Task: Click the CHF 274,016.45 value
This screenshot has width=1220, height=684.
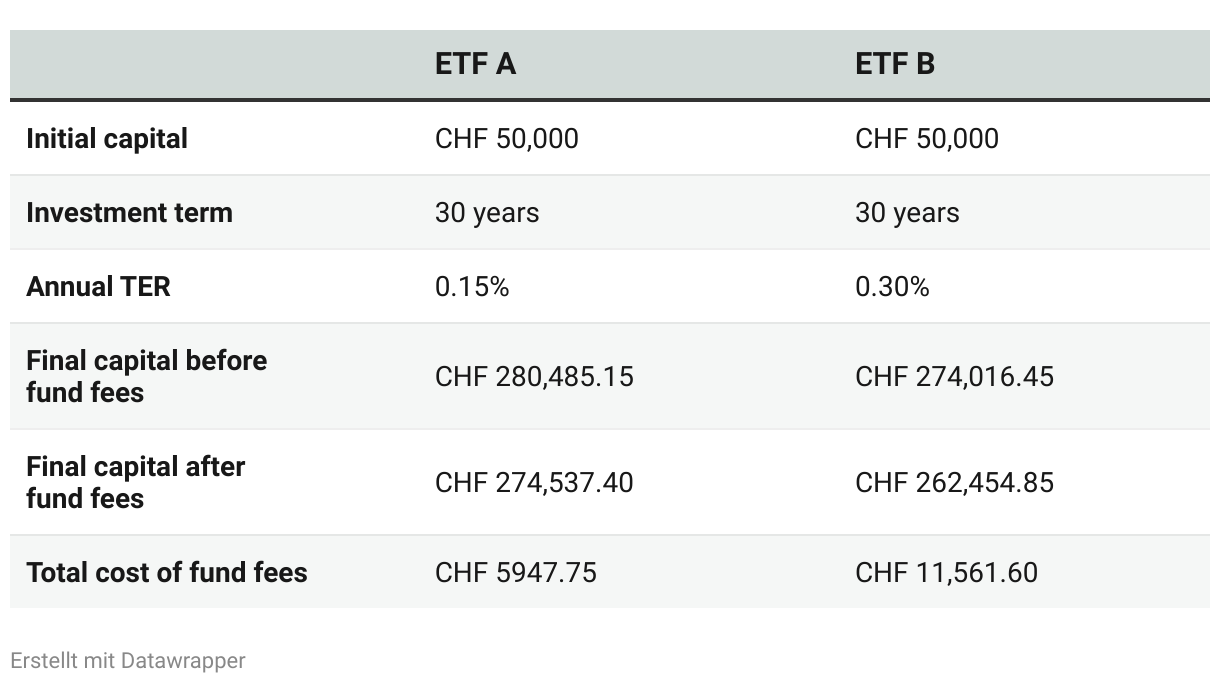Action: tap(954, 376)
